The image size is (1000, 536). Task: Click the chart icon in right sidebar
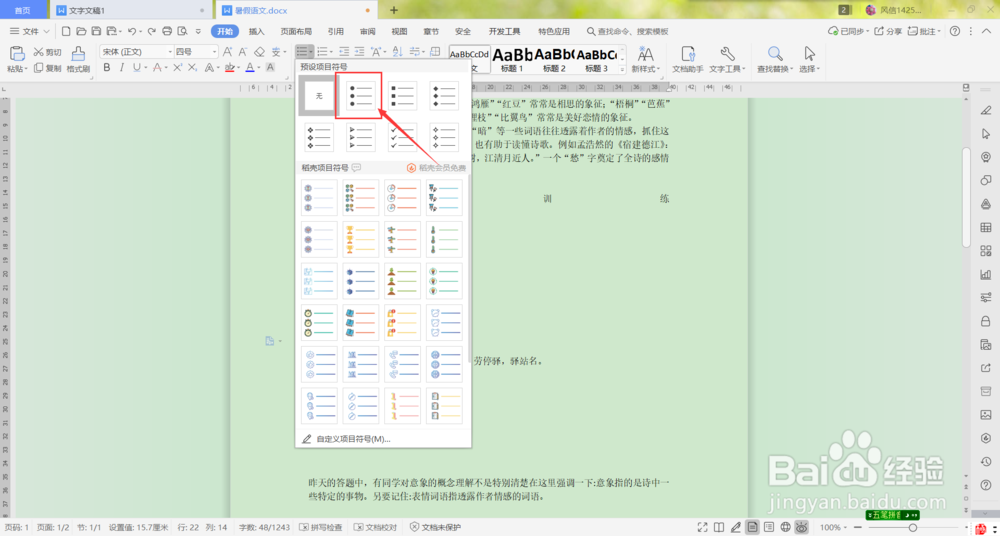click(985, 274)
